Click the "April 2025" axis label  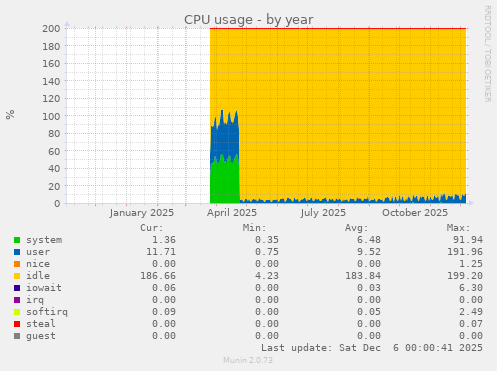pyautogui.click(x=232, y=213)
